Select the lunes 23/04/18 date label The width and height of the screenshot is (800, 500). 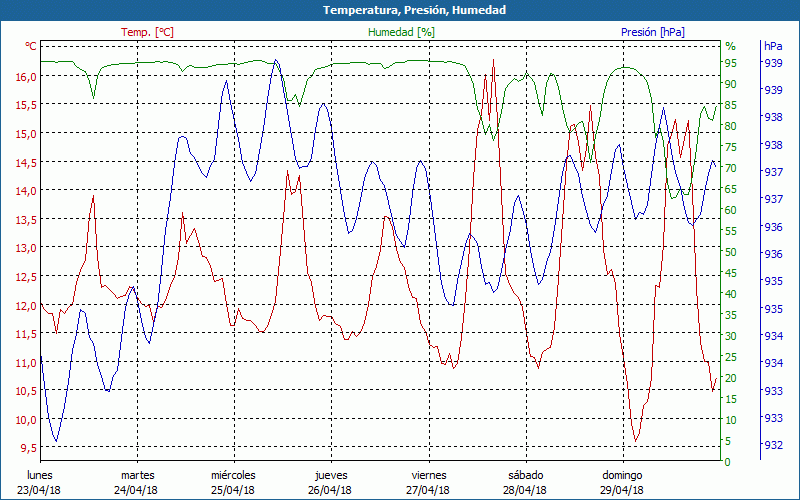click(40, 482)
